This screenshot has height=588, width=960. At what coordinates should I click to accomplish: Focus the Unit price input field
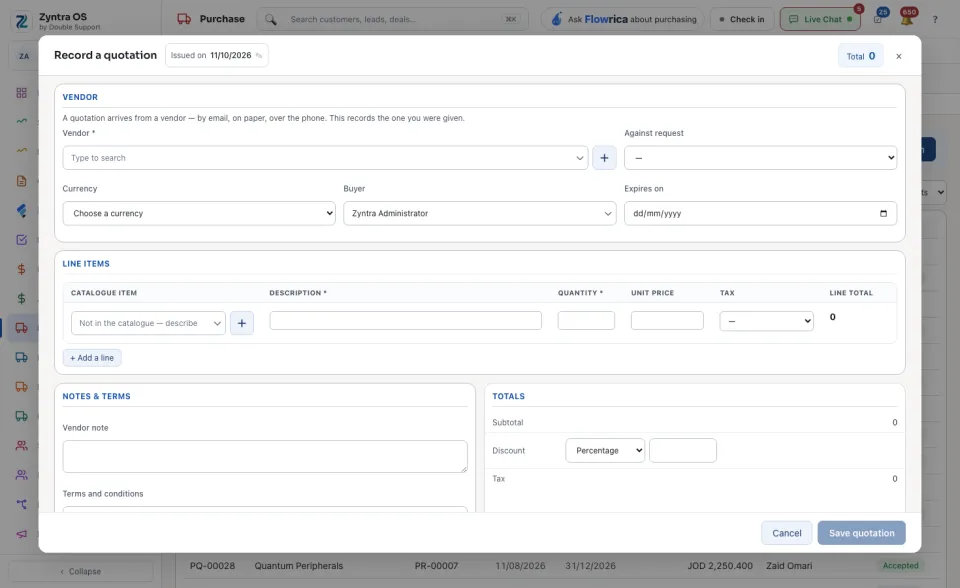coord(667,320)
